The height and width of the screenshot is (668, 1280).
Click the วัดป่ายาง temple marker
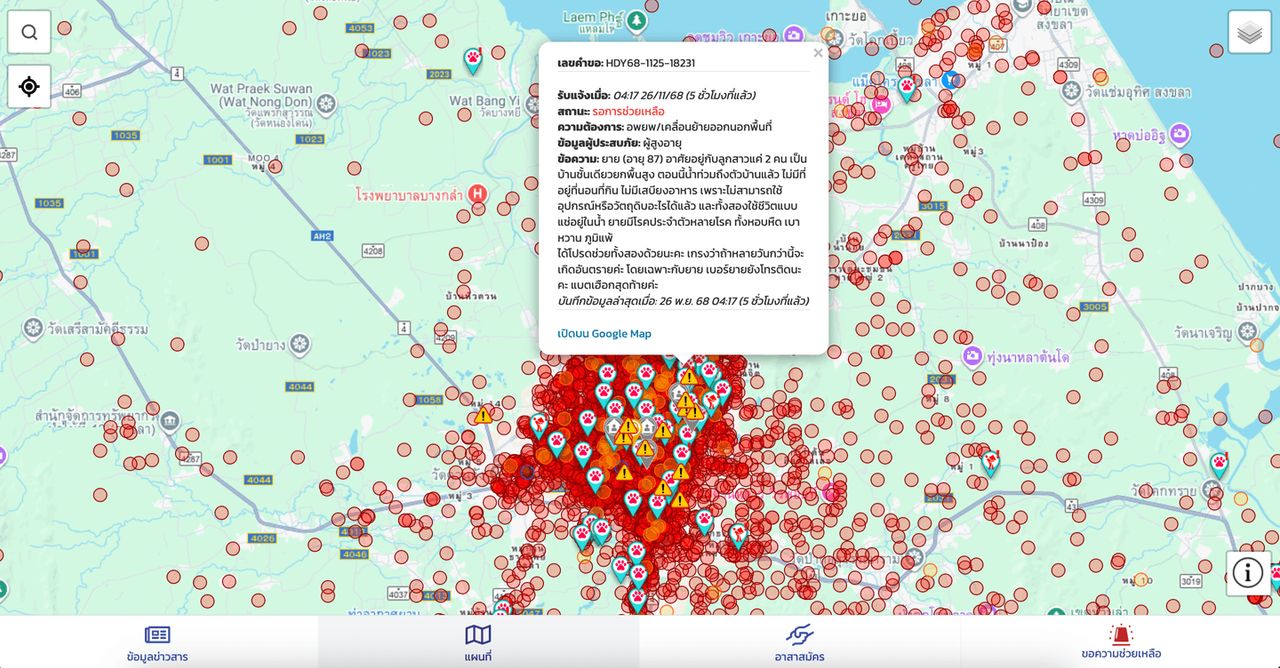click(x=300, y=345)
